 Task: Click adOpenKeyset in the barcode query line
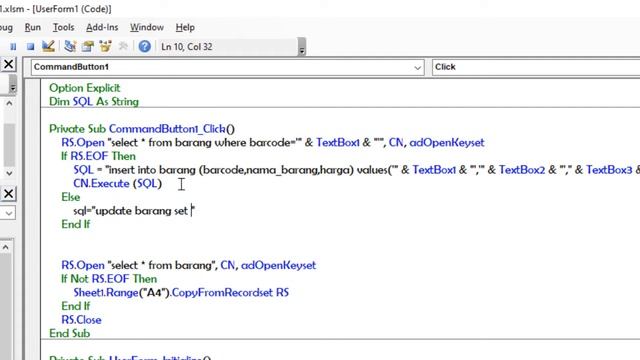click(x=447, y=142)
